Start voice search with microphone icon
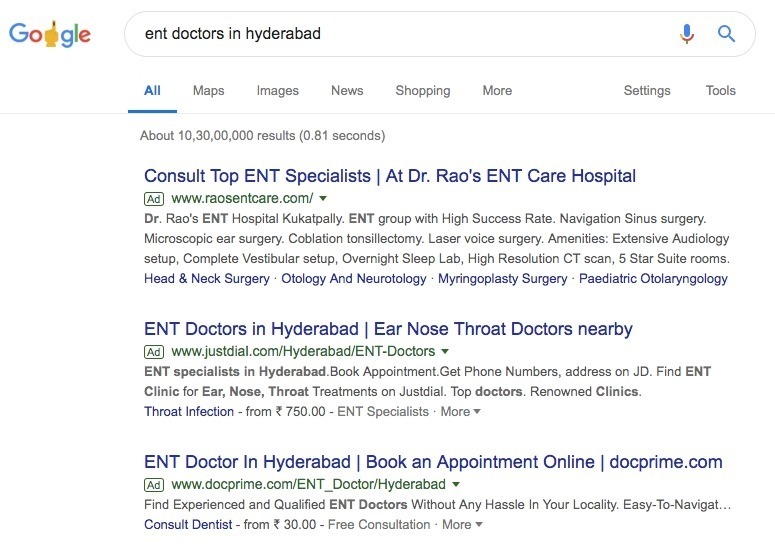Image resolution: width=775 pixels, height=548 pixels. click(x=687, y=34)
